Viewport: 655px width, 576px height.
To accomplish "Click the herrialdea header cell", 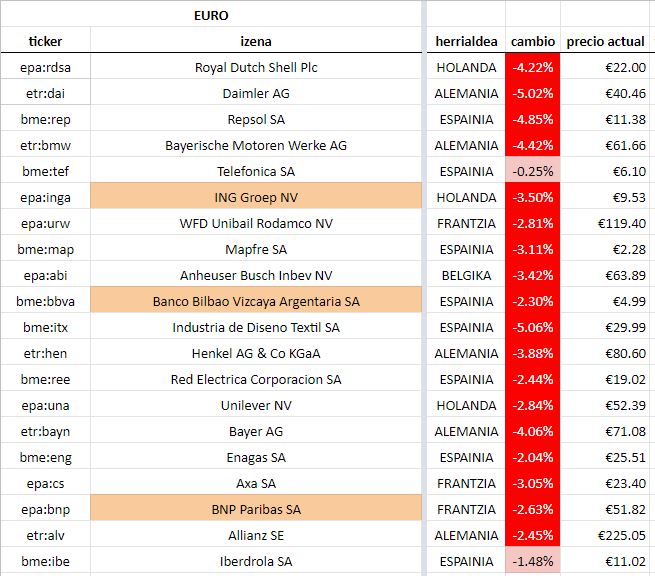I will (466, 41).
